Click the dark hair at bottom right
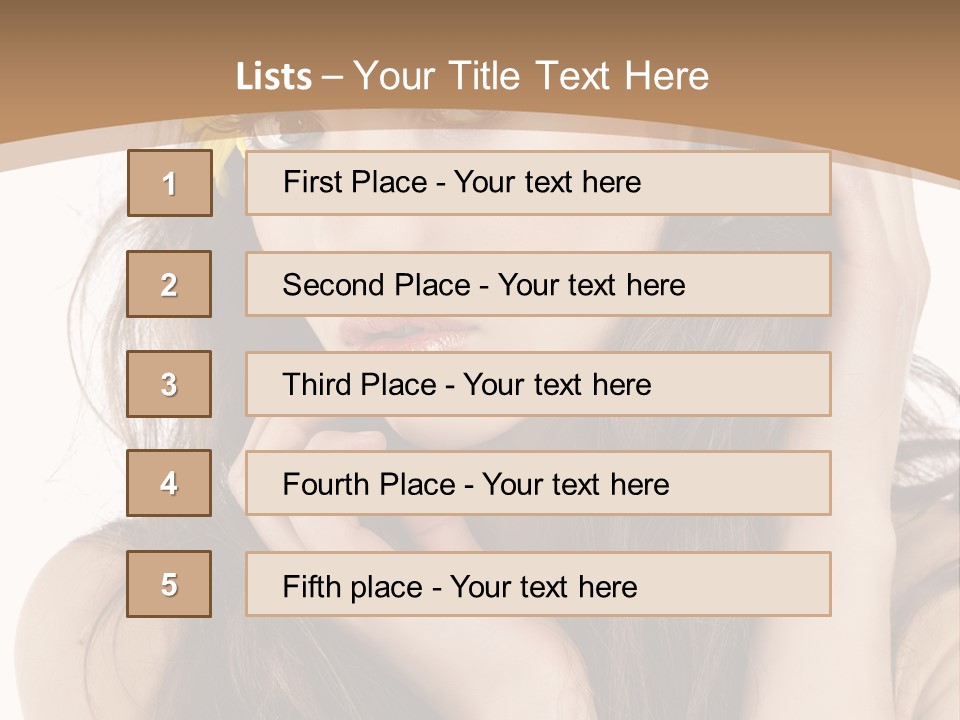960x720 pixels. tap(900, 560)
